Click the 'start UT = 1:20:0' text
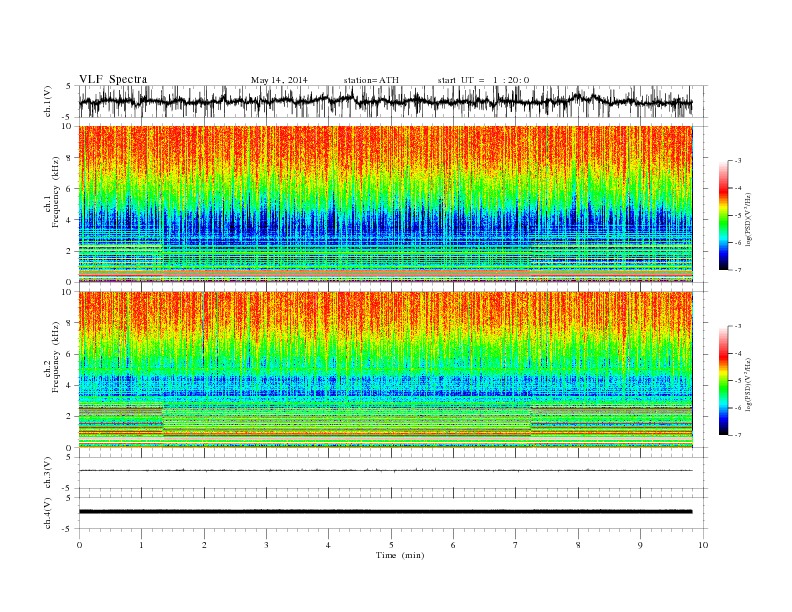 pos(483,80)
